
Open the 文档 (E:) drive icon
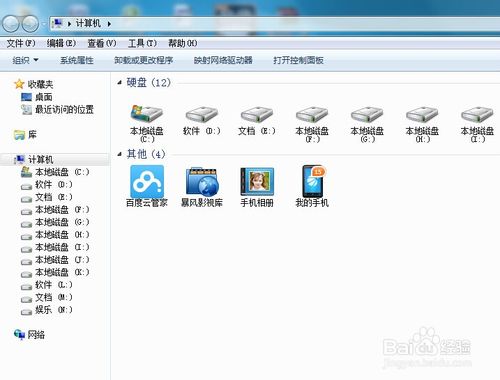257,121
